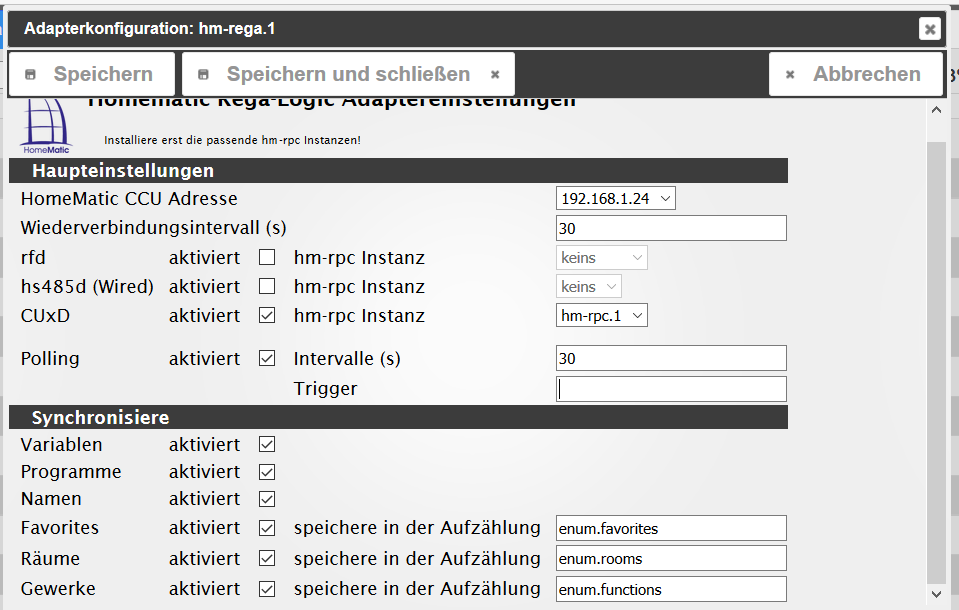959x610 pixels.
Task: Click the HomeMatic logo icon
Action: [46, 126]
